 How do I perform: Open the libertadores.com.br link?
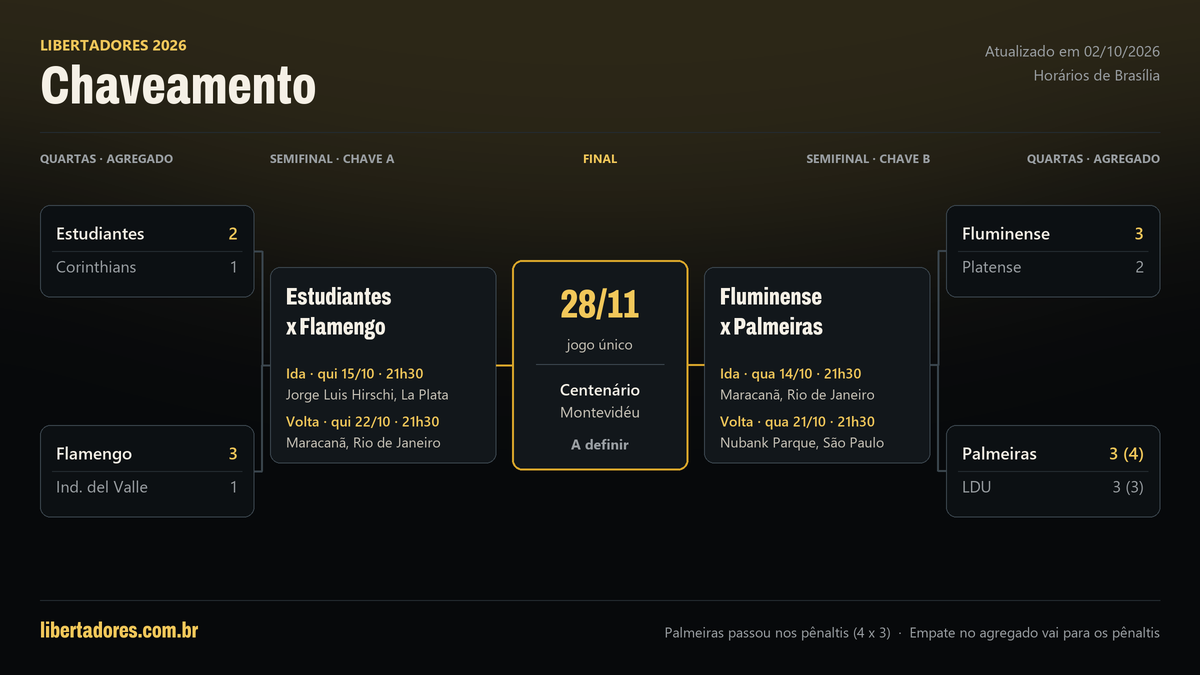pos(119,630)
